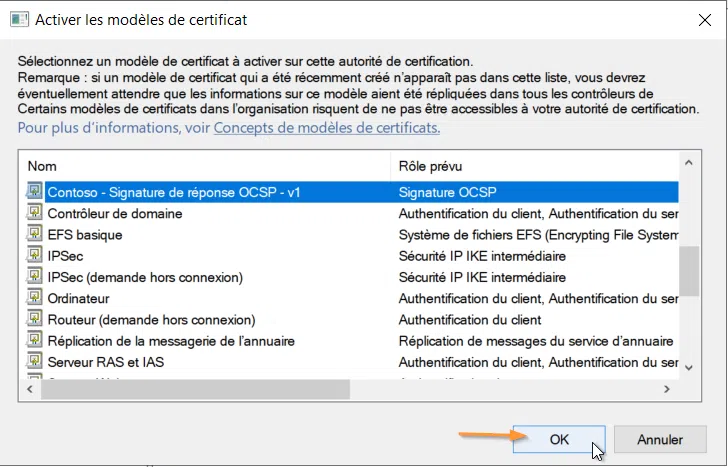
Task: Click the dialog title bar certificate icon
Action: click(18, 19)
